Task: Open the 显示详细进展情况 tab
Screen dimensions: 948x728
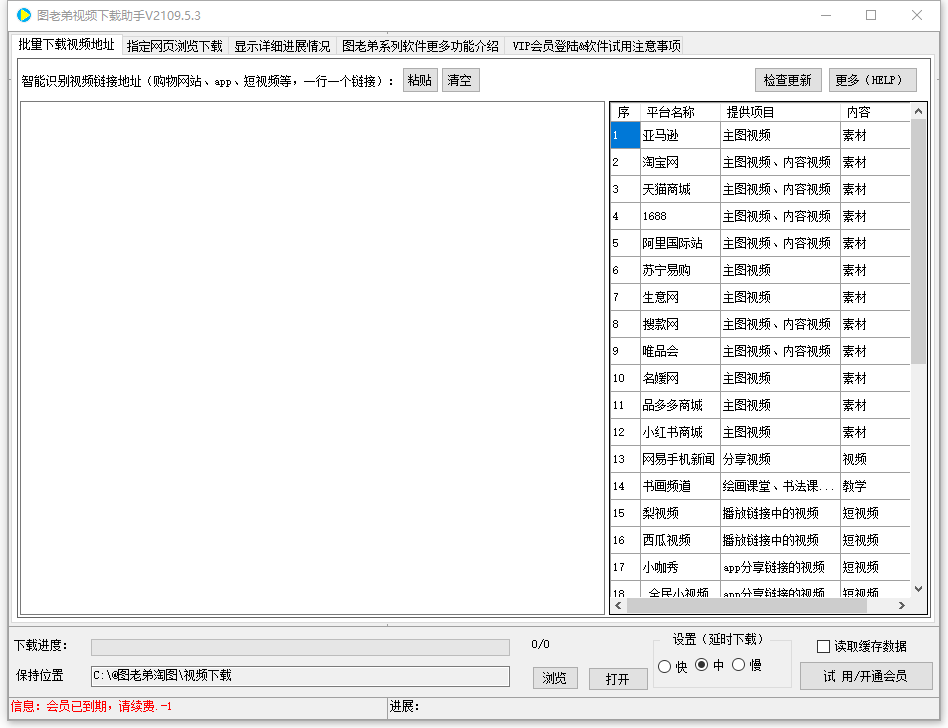Action: [x=282, y=46]
